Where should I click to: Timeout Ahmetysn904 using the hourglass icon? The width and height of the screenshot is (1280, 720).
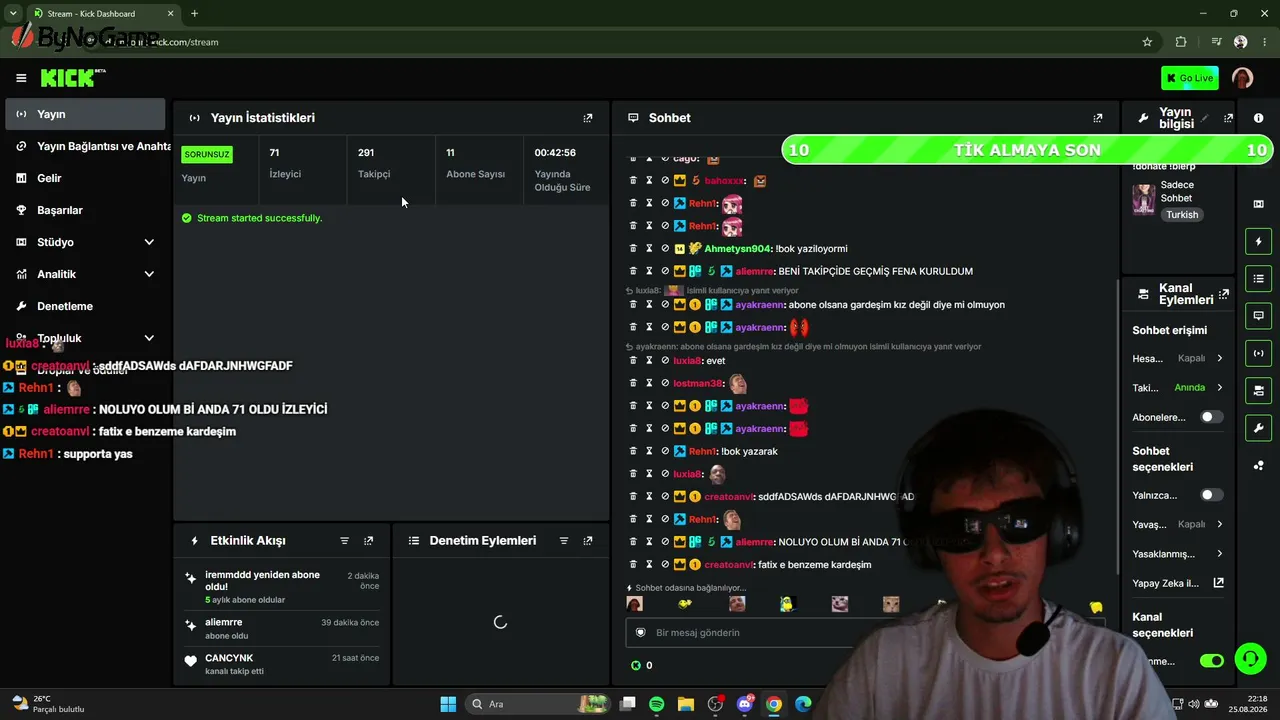pyautogui.click(x=649, y=248)
